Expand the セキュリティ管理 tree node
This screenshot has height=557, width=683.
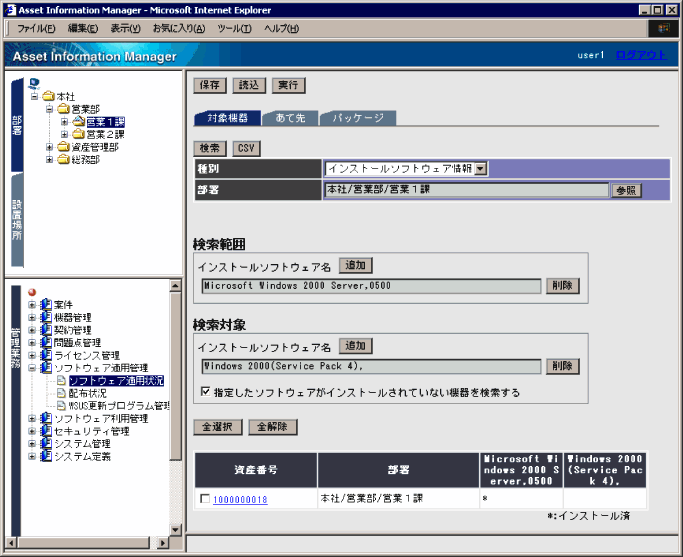tap(32, 431)
